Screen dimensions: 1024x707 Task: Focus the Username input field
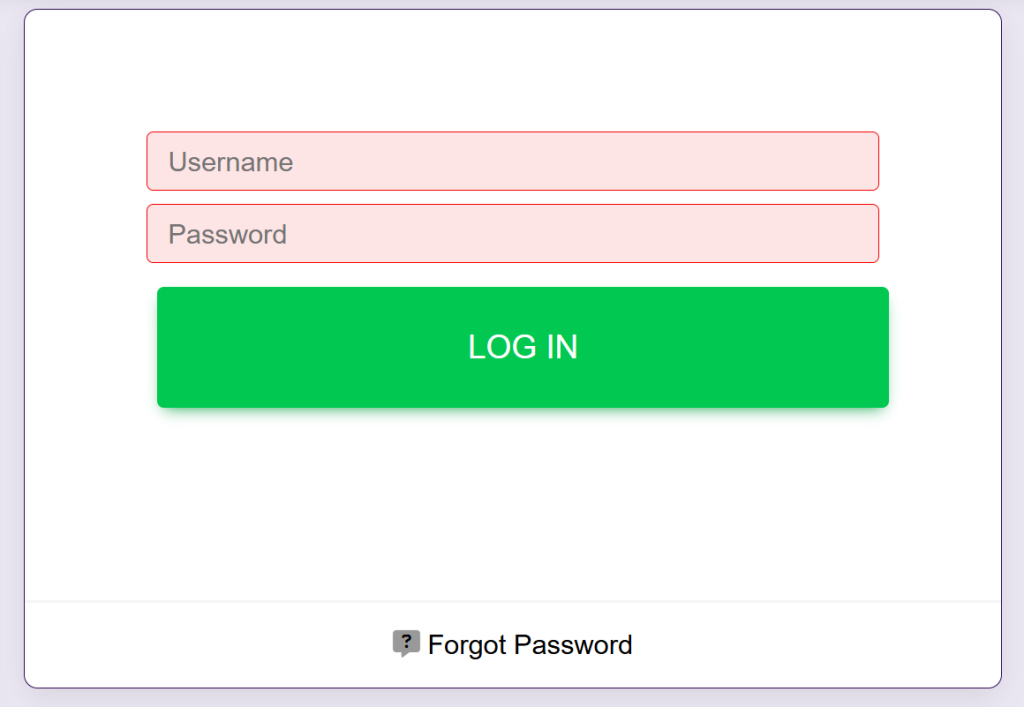[x=512, y=161]
